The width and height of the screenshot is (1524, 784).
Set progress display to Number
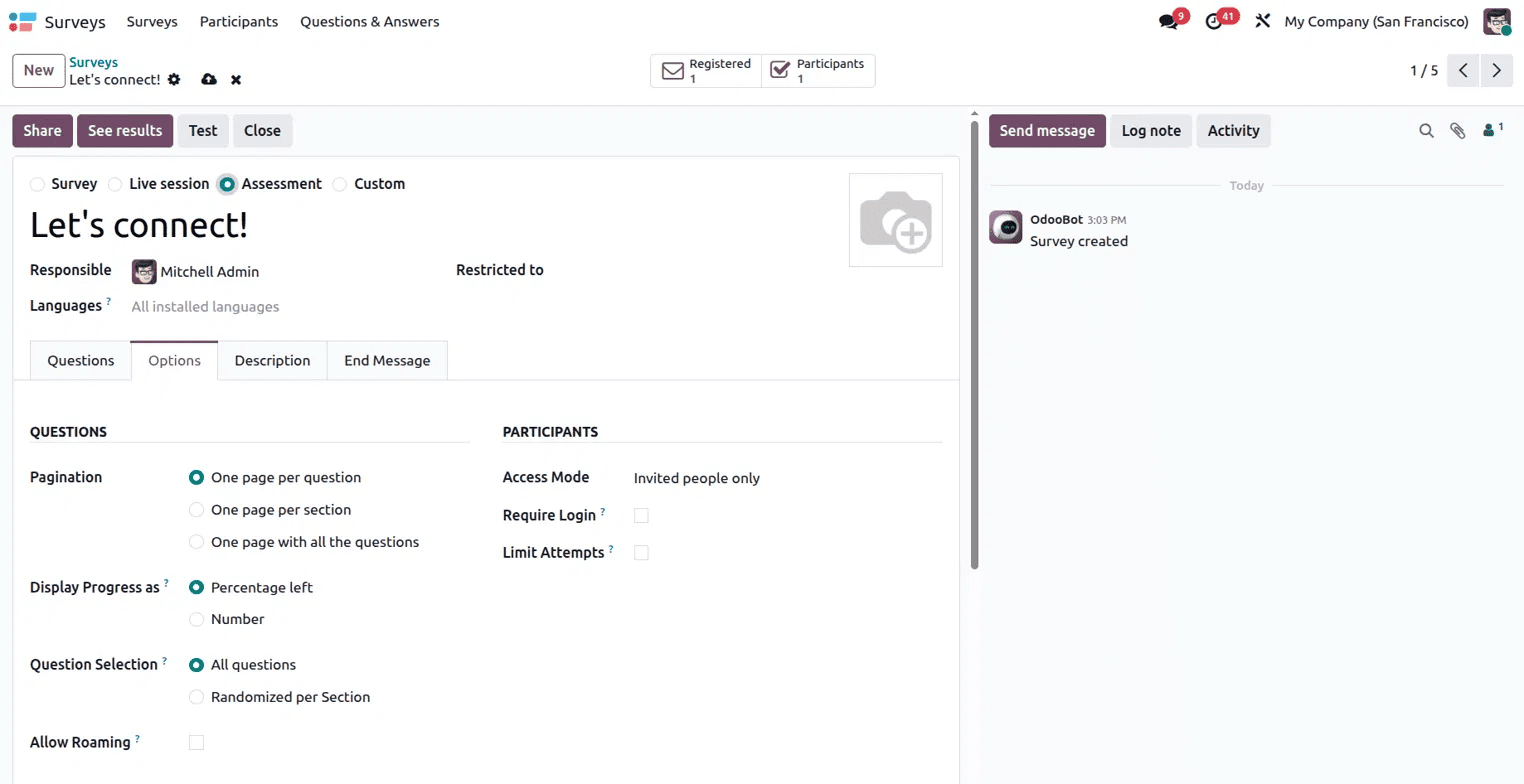[x=196, y=620]
